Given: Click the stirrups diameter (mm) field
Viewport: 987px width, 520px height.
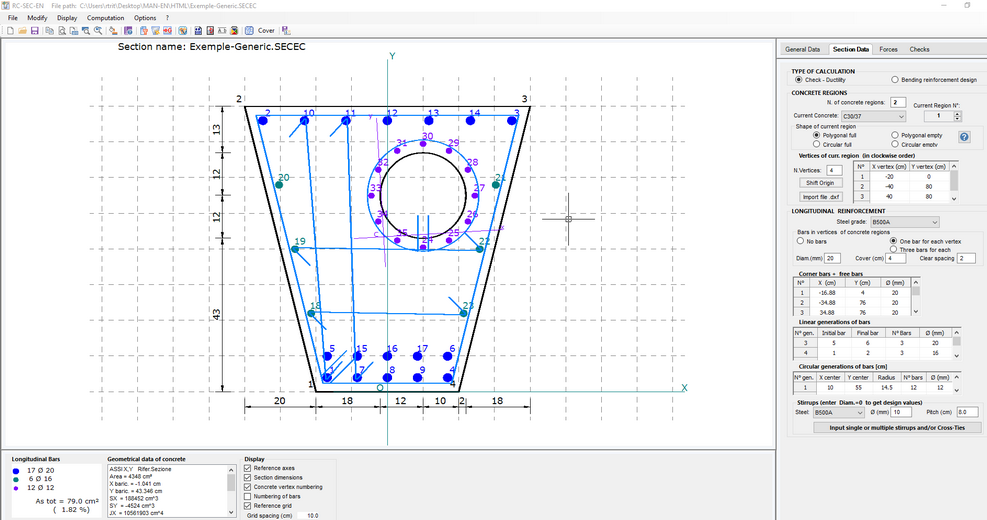Looking at the screenshot, I should pos(901,412).
